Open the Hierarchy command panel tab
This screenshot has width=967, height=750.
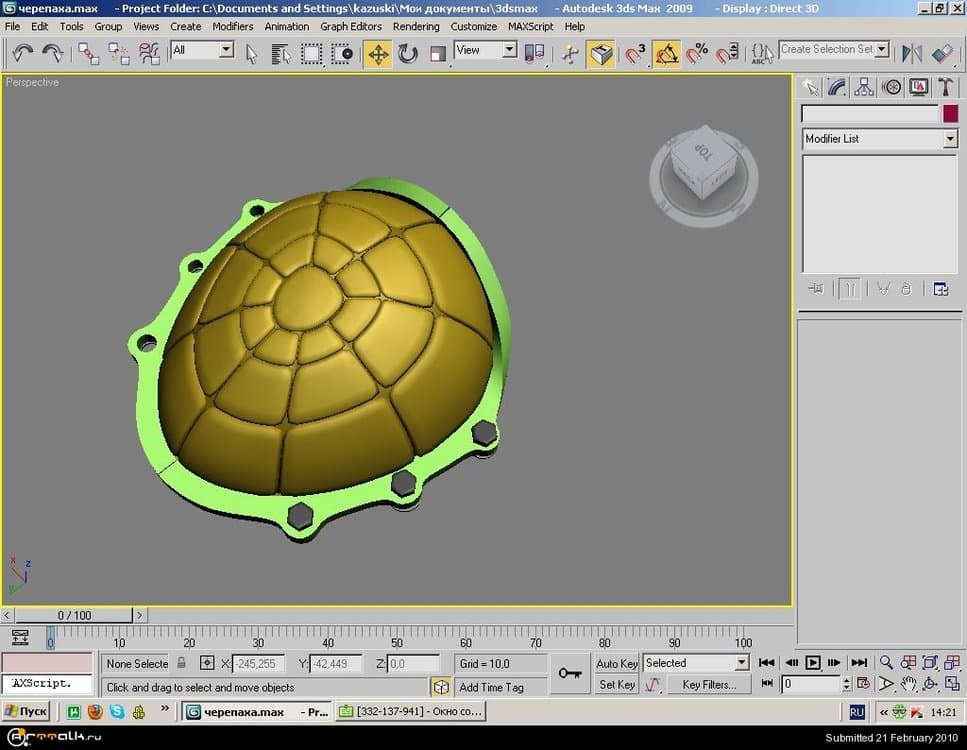pyautogui.click(x=864, y=88)
